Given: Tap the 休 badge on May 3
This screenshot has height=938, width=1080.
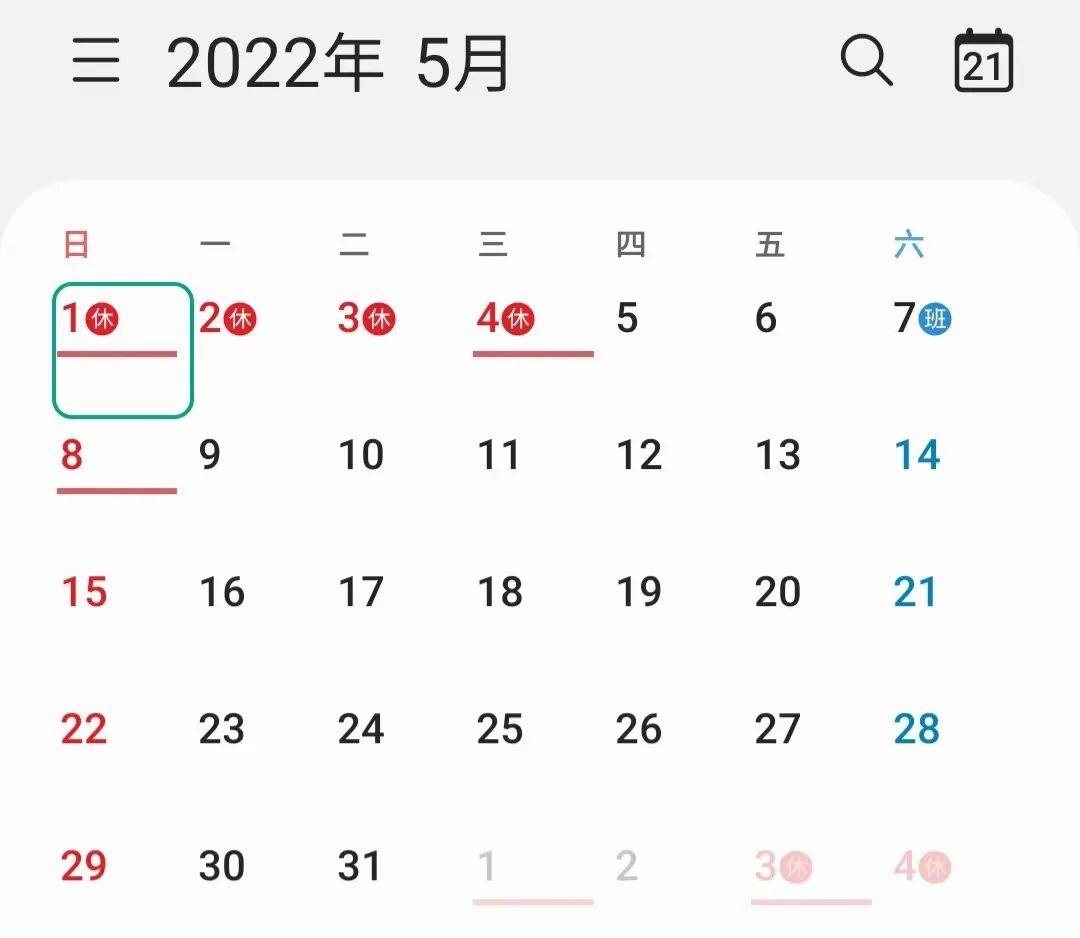Looking at the screenshot, I should point(380,320).
